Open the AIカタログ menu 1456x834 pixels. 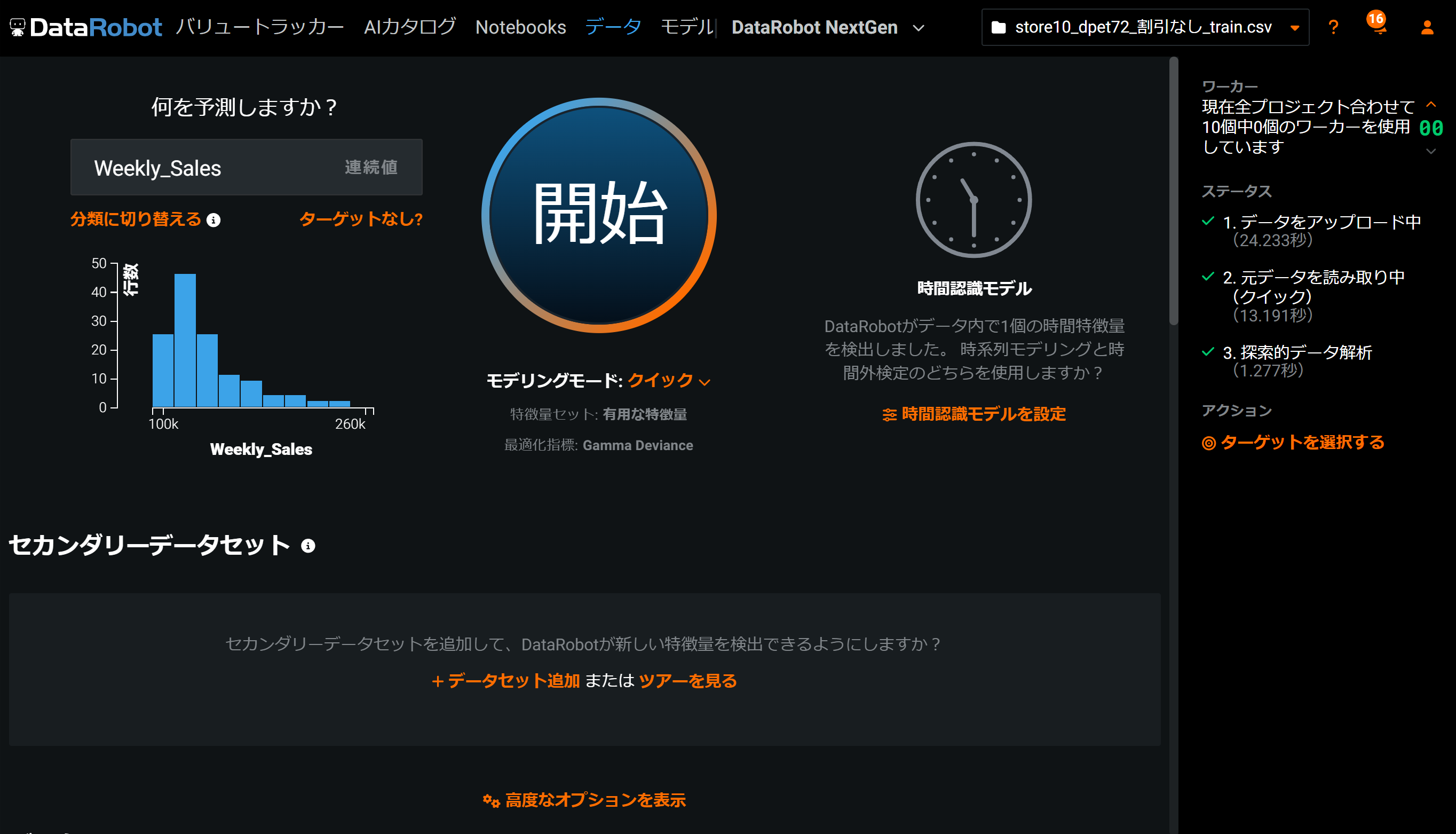coord(409,27)
